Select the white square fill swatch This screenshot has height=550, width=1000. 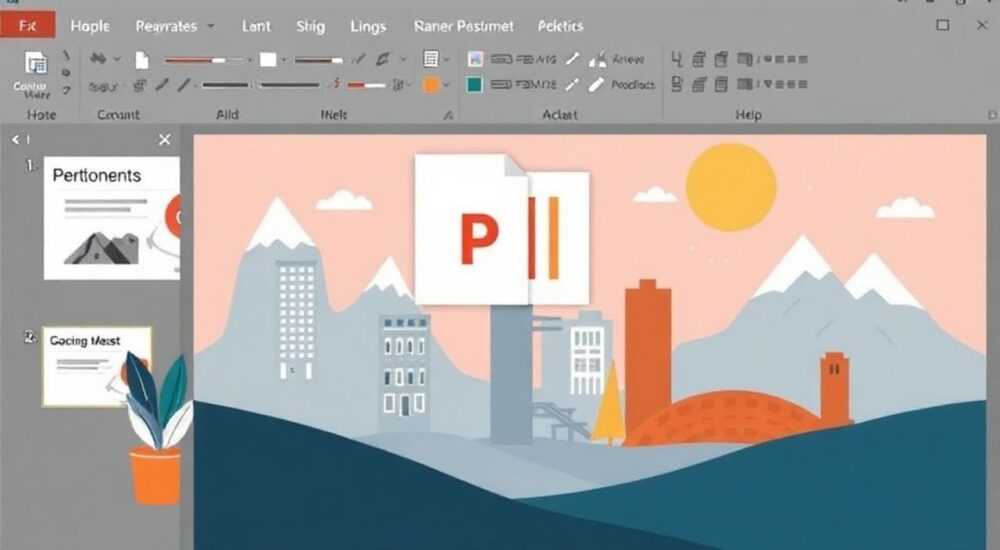268,59
